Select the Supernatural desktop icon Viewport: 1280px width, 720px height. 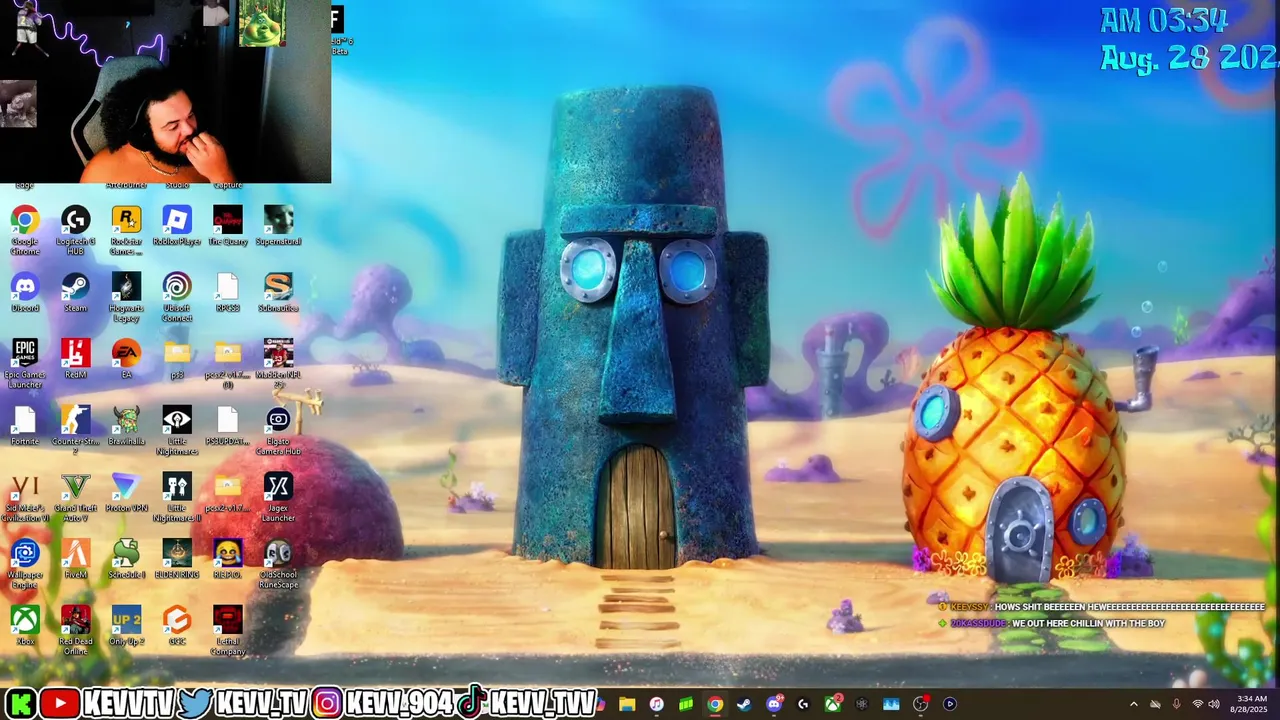(x=278, y=226)
